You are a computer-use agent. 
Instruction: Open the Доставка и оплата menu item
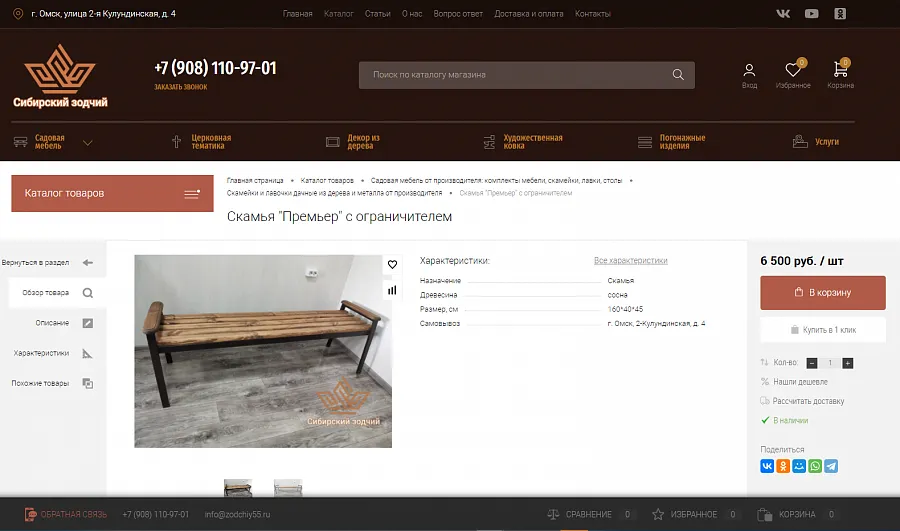coord(529,14)
